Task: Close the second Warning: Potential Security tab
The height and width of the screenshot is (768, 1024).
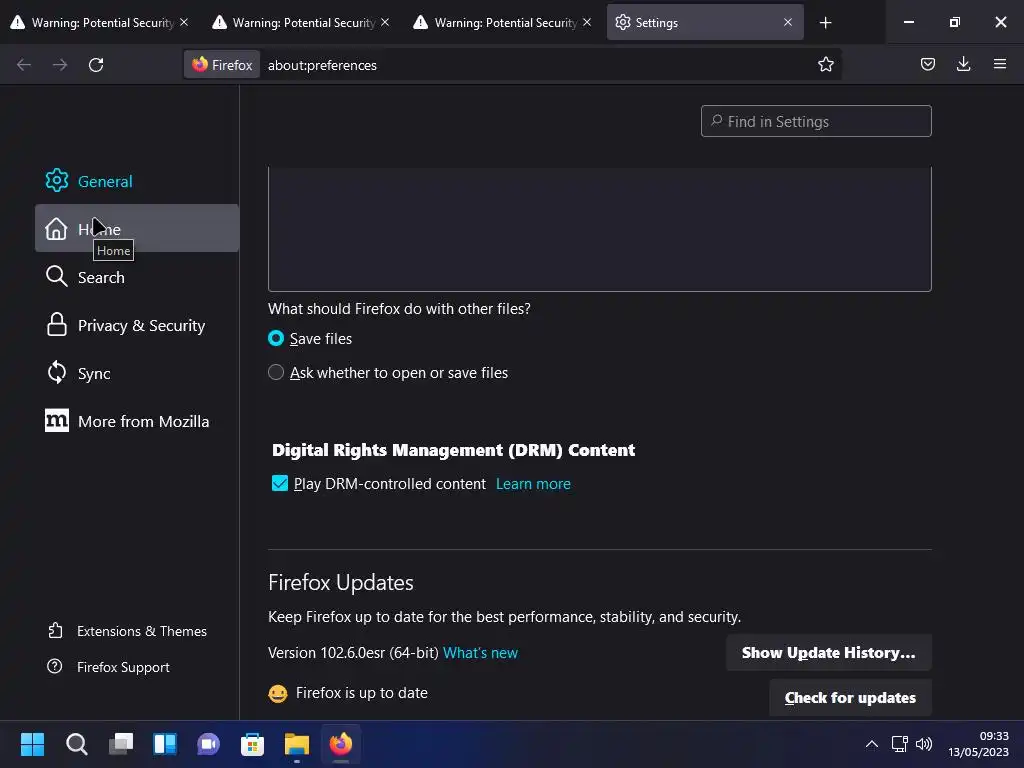Action: (x=385, y=22)
